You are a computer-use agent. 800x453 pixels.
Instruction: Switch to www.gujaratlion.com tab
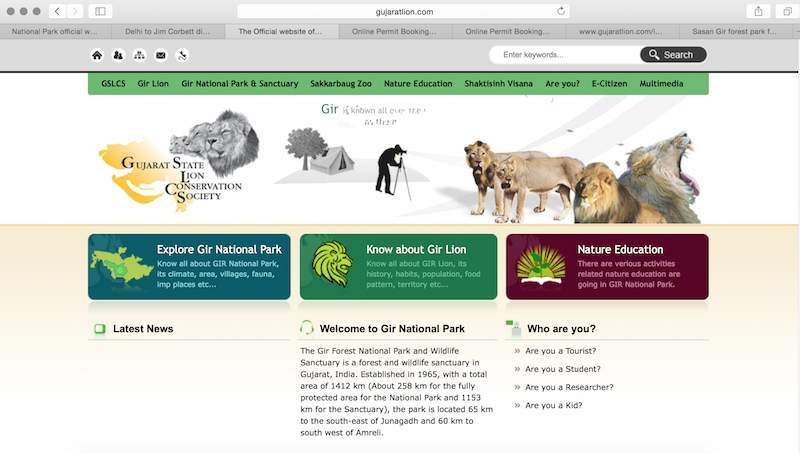pos(621,32)
